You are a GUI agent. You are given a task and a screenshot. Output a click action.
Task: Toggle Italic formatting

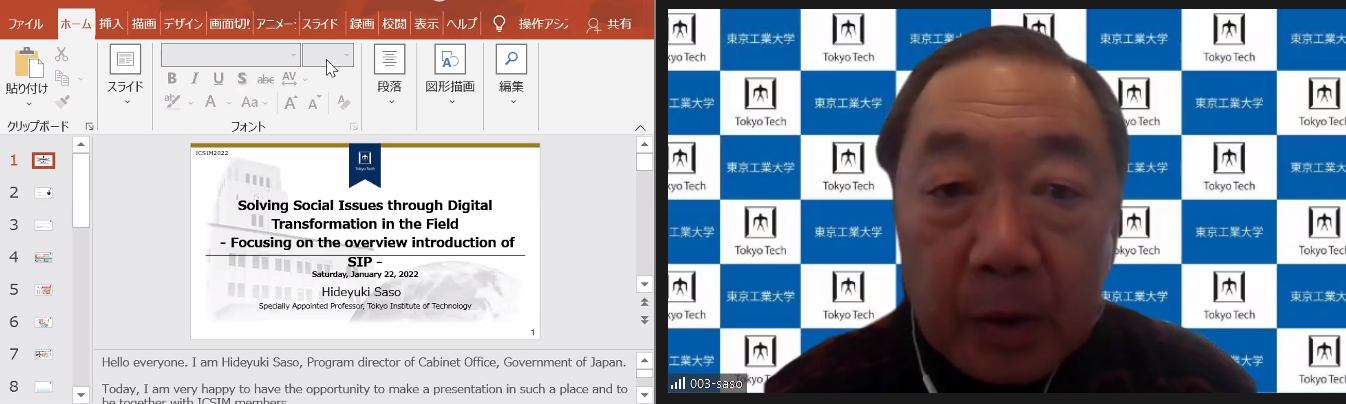click(x=196, y=78)
